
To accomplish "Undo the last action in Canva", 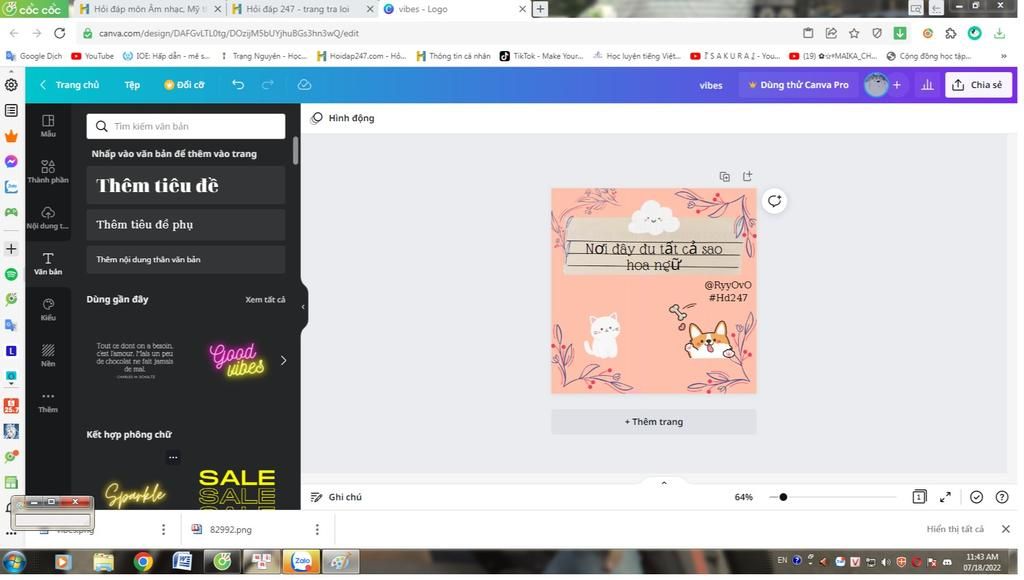I will point(238,85).
